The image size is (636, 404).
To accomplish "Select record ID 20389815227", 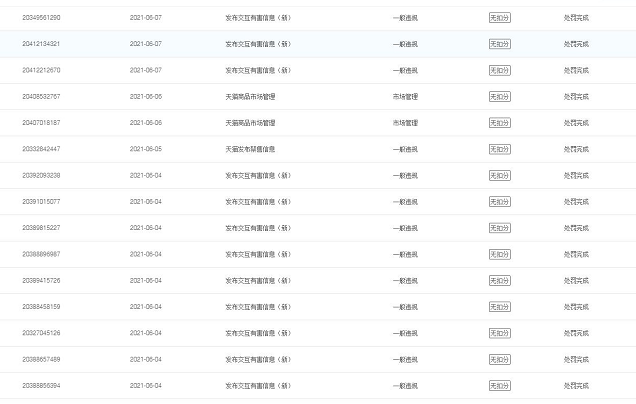I will coord(41,228).
